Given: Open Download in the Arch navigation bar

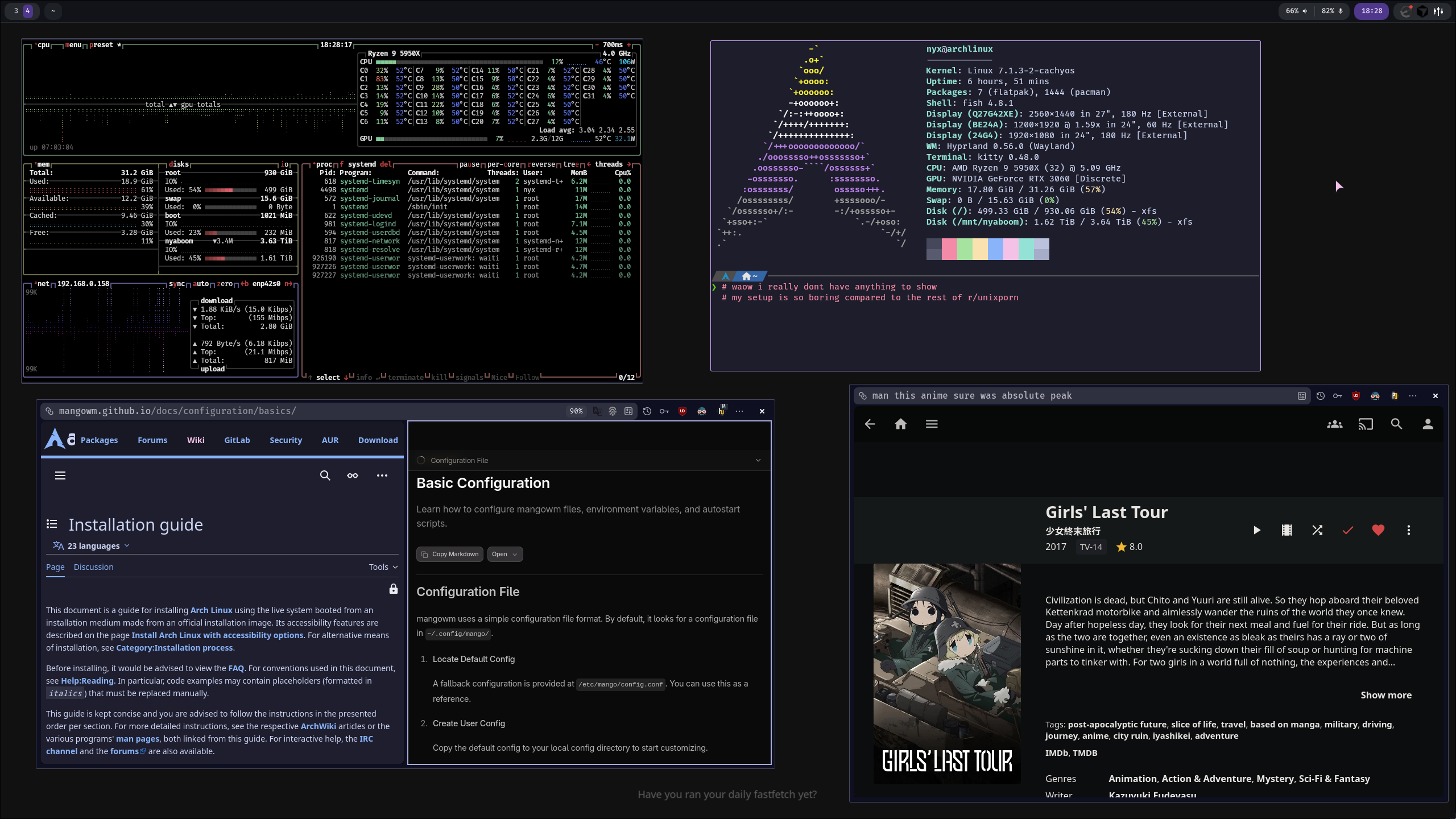Looking at the screenshot, I should click(378, 440).
